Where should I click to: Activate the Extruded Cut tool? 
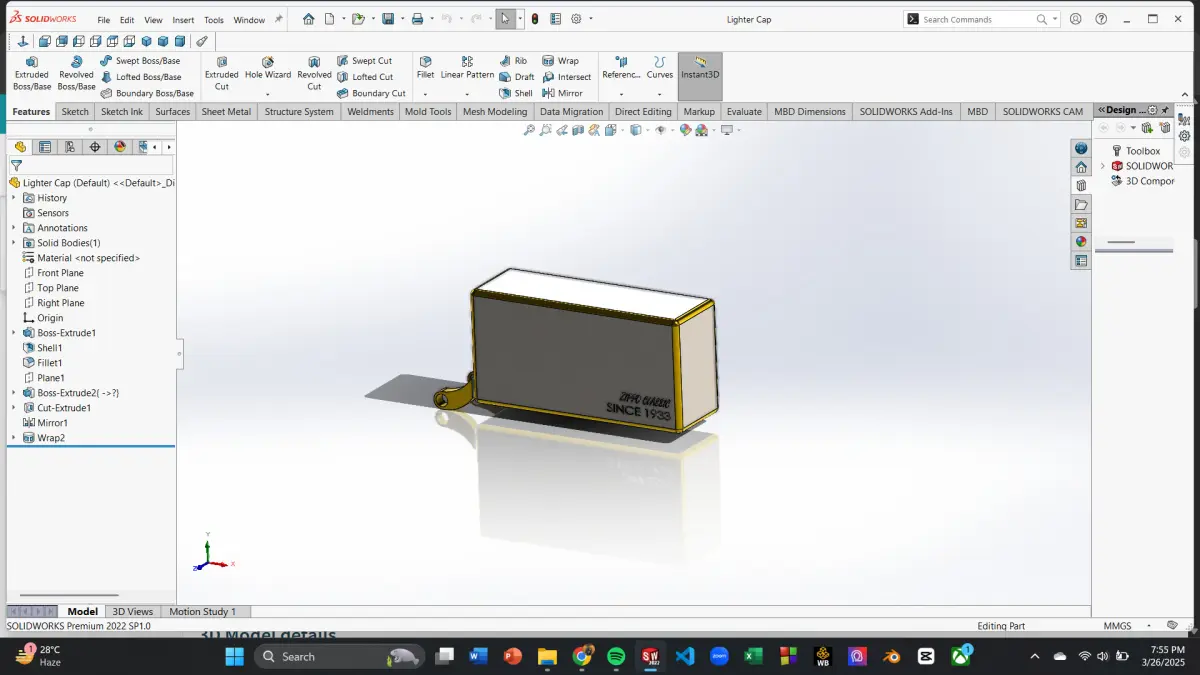[x=222, y=74]
